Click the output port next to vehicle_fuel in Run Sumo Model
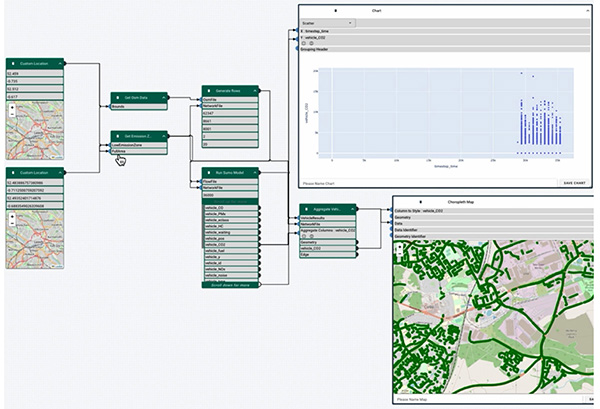 (x=259, y=251)
